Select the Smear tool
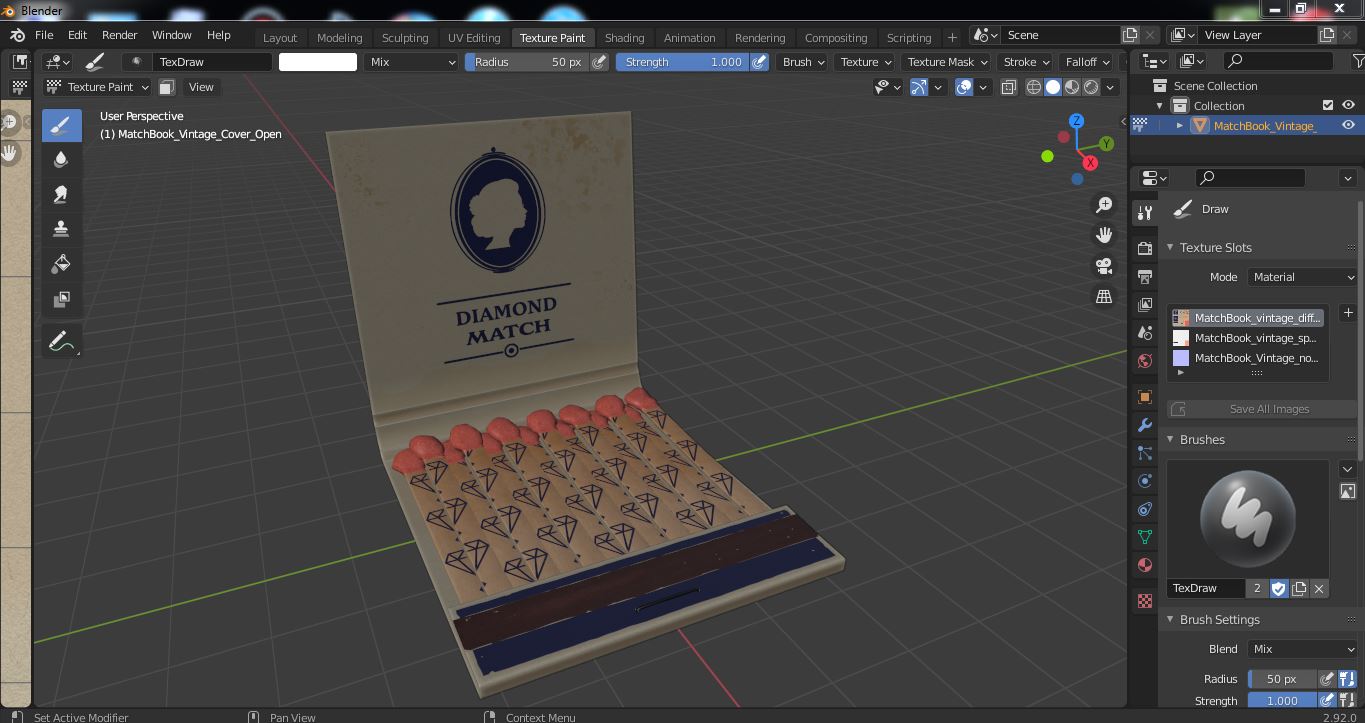Screen dimensions: 1365x723 (x=62, y=195)
